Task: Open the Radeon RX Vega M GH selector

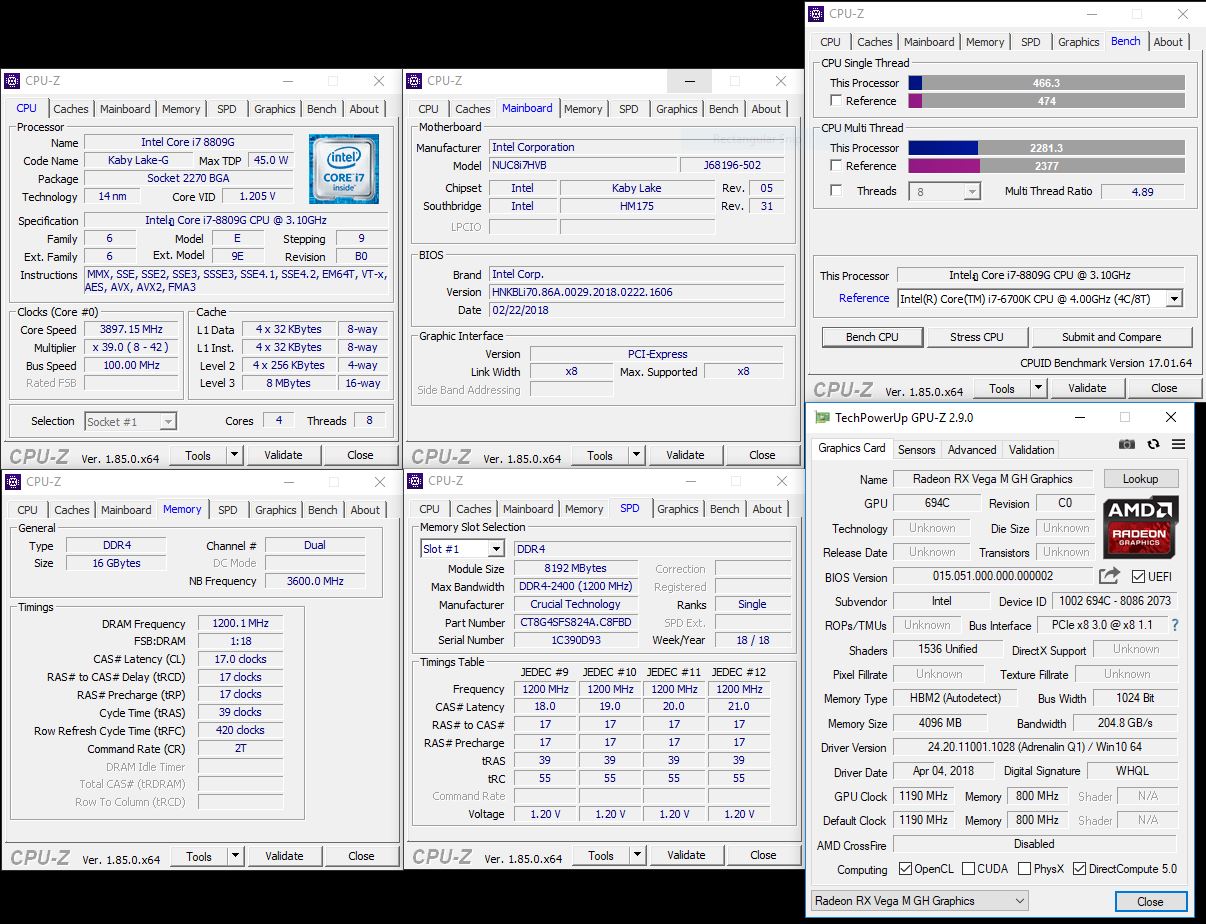Action: pos(919,900)
